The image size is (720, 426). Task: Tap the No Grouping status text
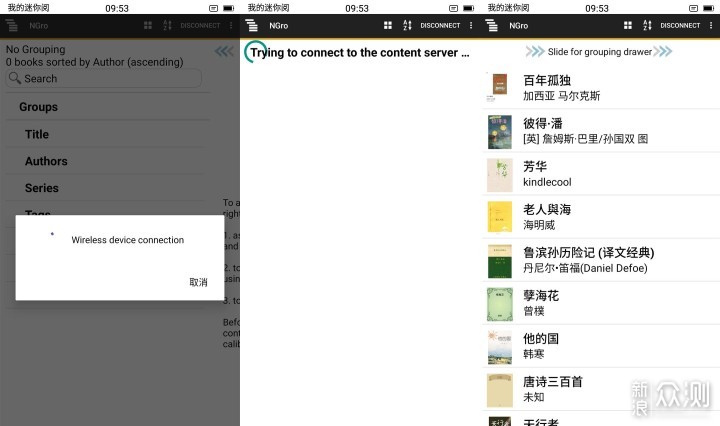35,49
